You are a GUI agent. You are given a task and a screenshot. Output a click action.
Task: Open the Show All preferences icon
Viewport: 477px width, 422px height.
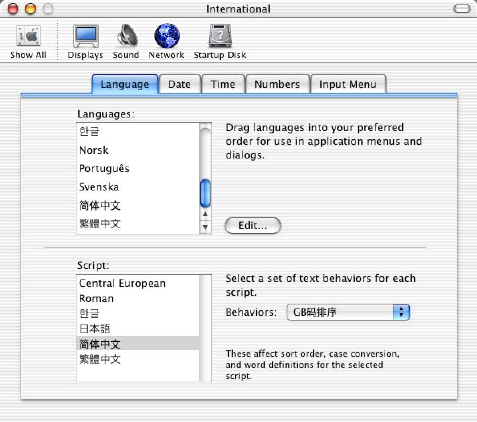click(x=29, y=36)
